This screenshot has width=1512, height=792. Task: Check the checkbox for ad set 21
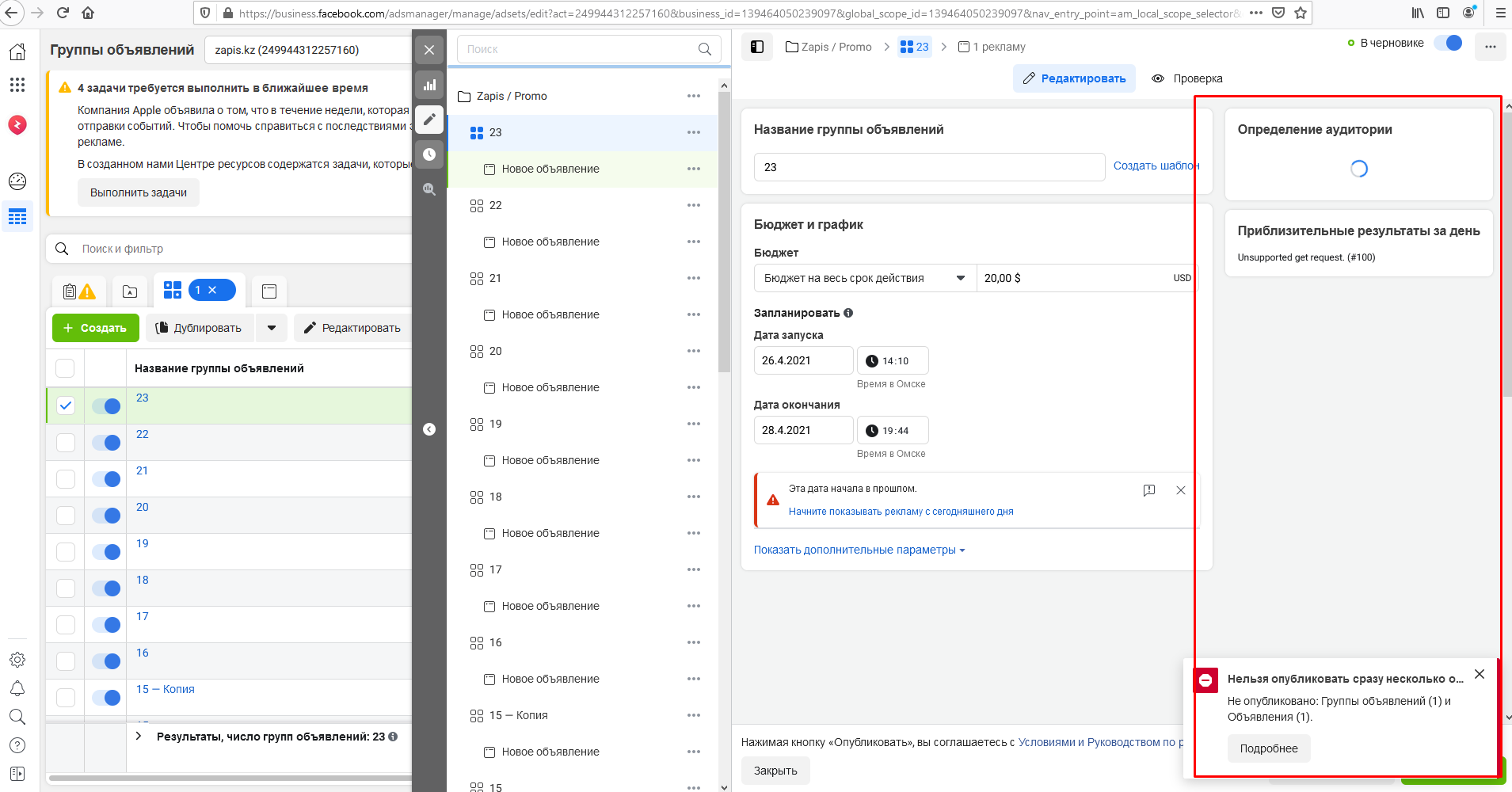[66, 478]
